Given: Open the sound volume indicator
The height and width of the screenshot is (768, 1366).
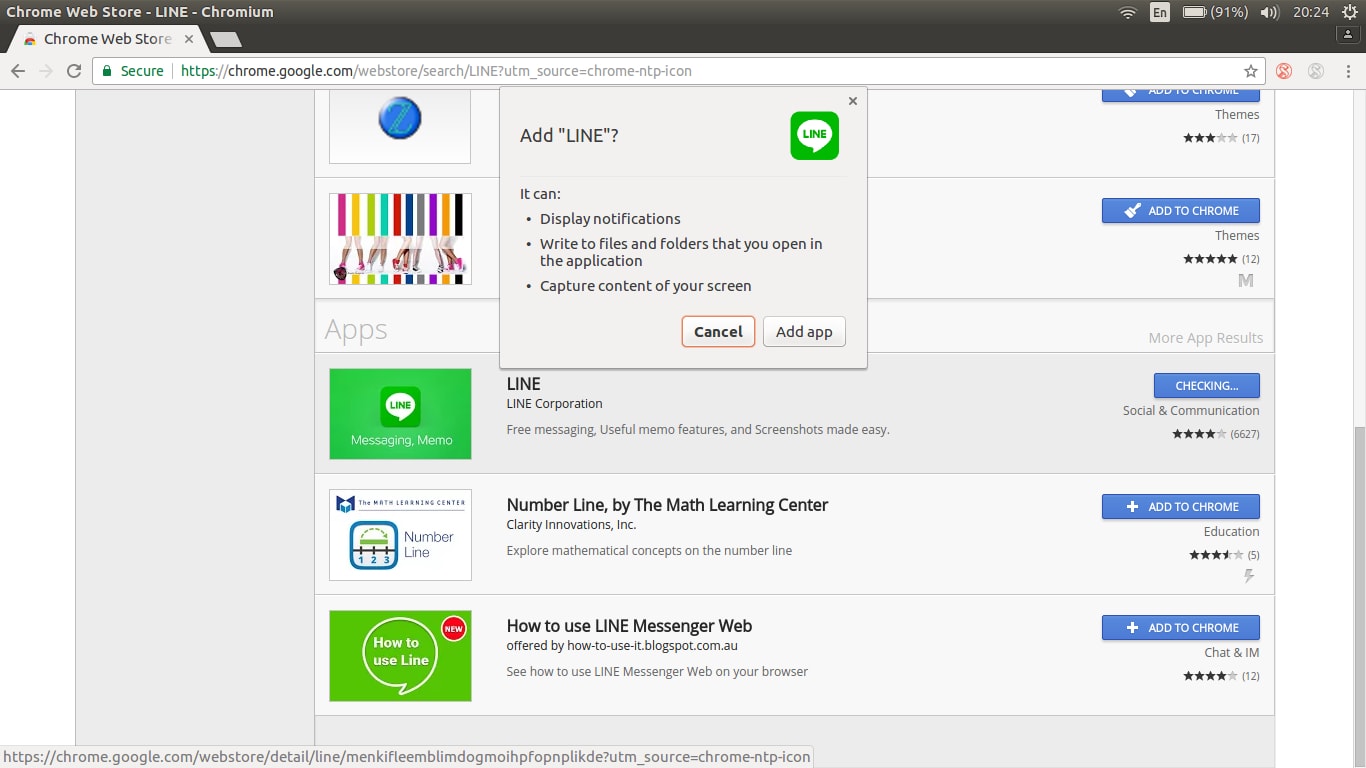Looking at the screenshot, I should [x=1270, y=12].
